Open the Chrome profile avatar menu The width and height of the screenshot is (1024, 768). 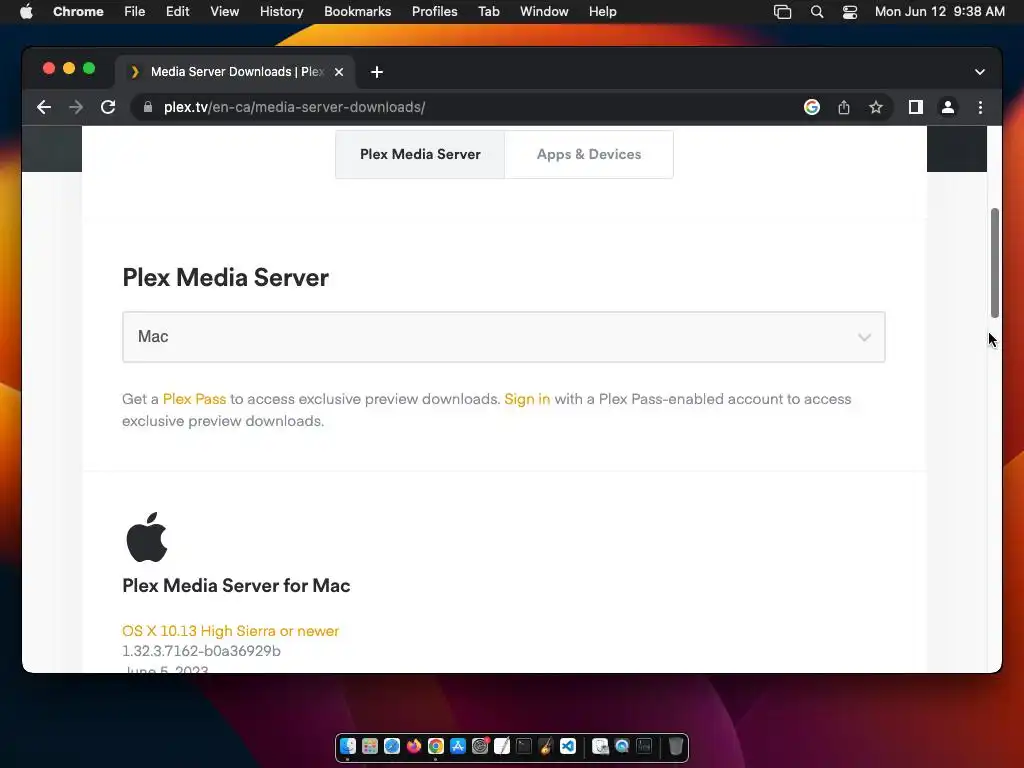(948, 107)
